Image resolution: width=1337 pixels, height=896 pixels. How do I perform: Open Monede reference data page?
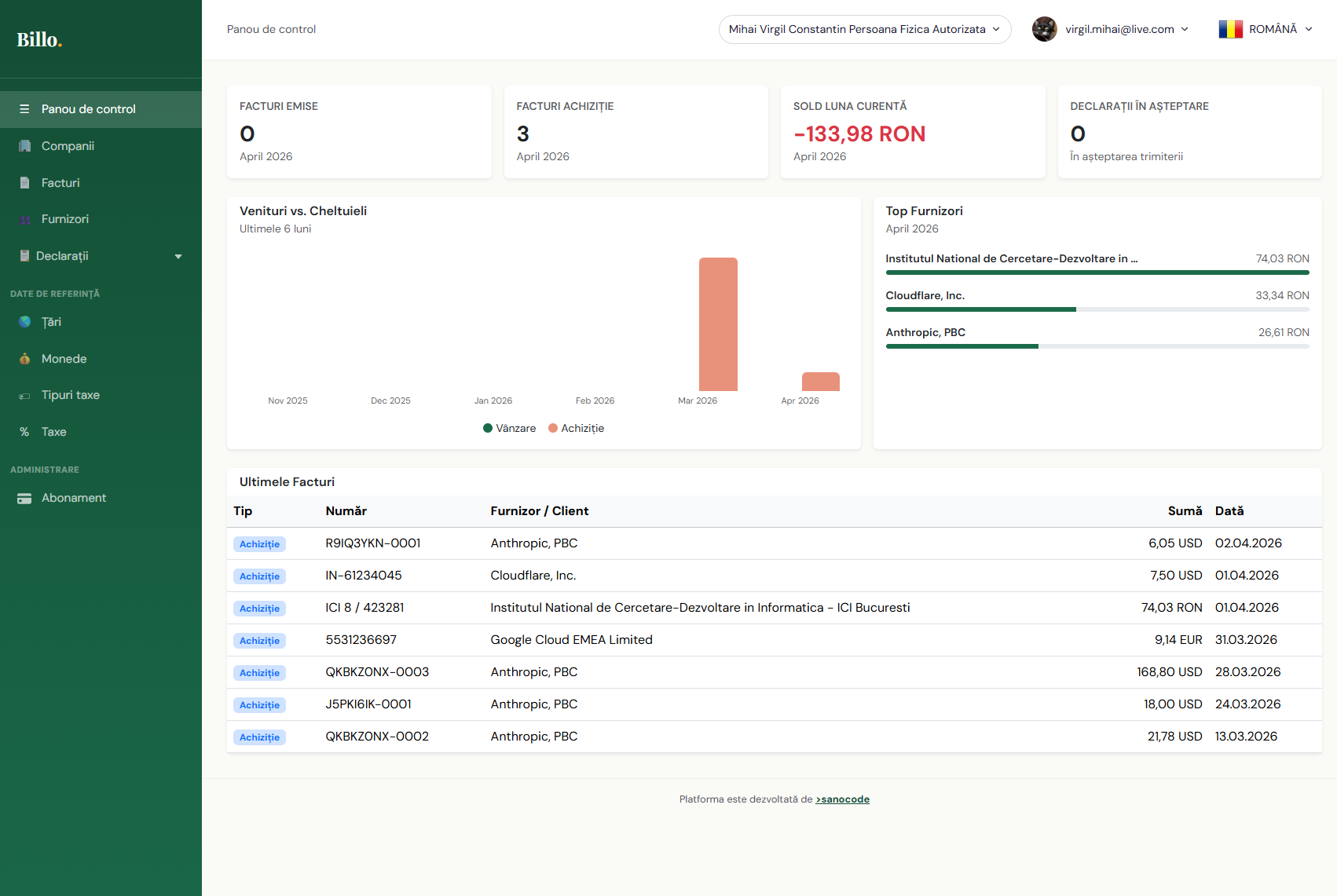pyautogui.click(x=101, y=359)
